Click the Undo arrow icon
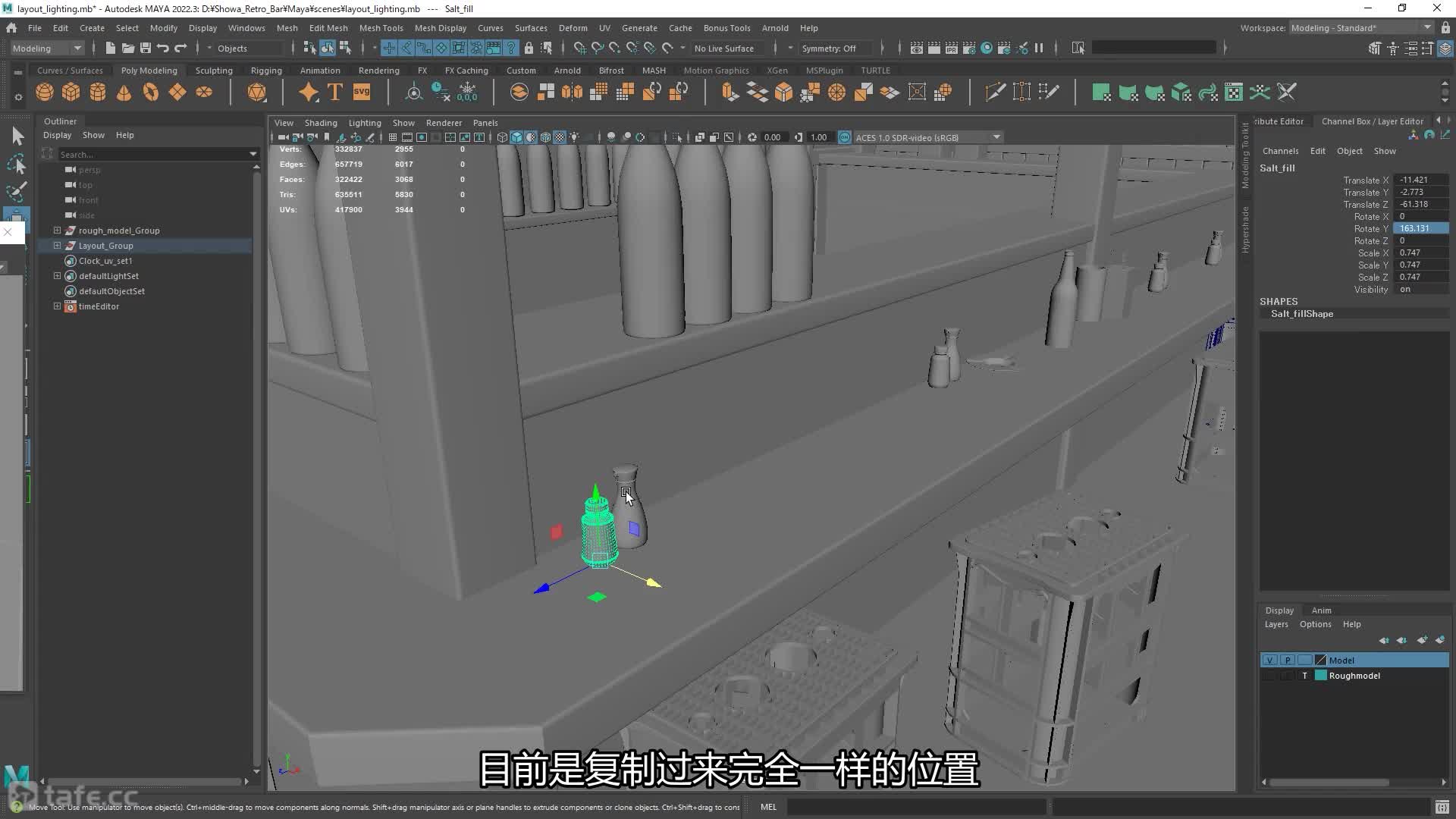This screenshot has height=819, width=1456. tap(163, 48)
